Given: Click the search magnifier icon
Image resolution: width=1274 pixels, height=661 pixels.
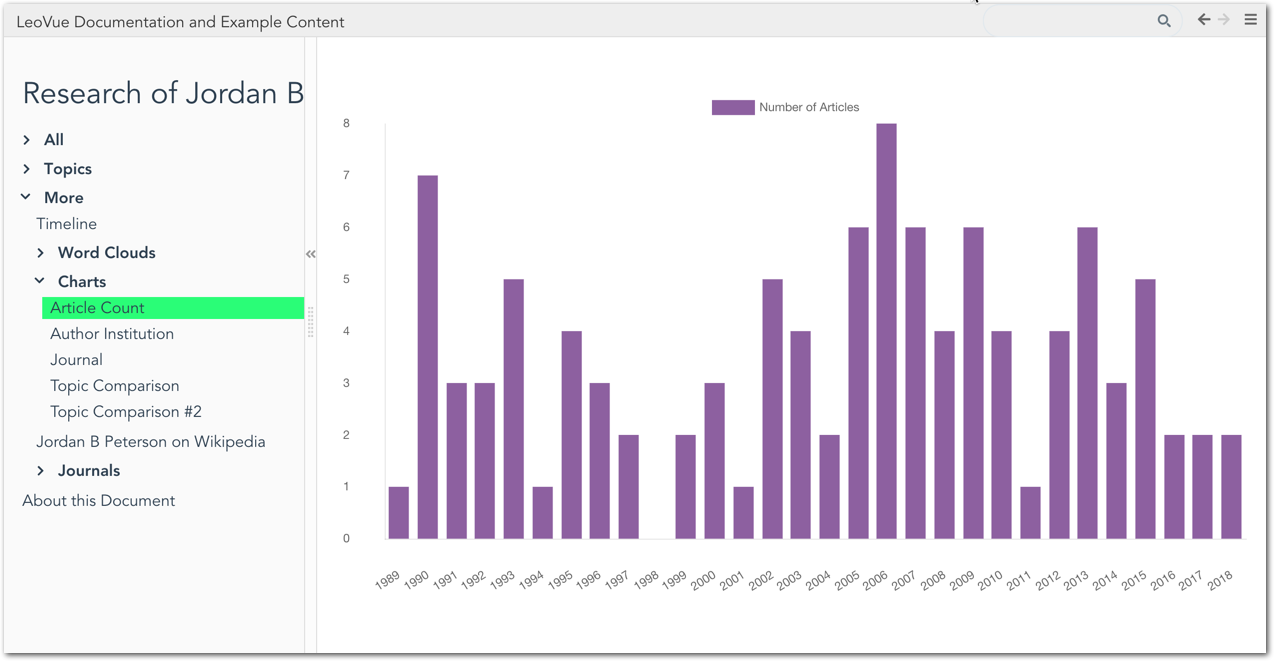Looking at the screenshot, I should coord(1164,20).
